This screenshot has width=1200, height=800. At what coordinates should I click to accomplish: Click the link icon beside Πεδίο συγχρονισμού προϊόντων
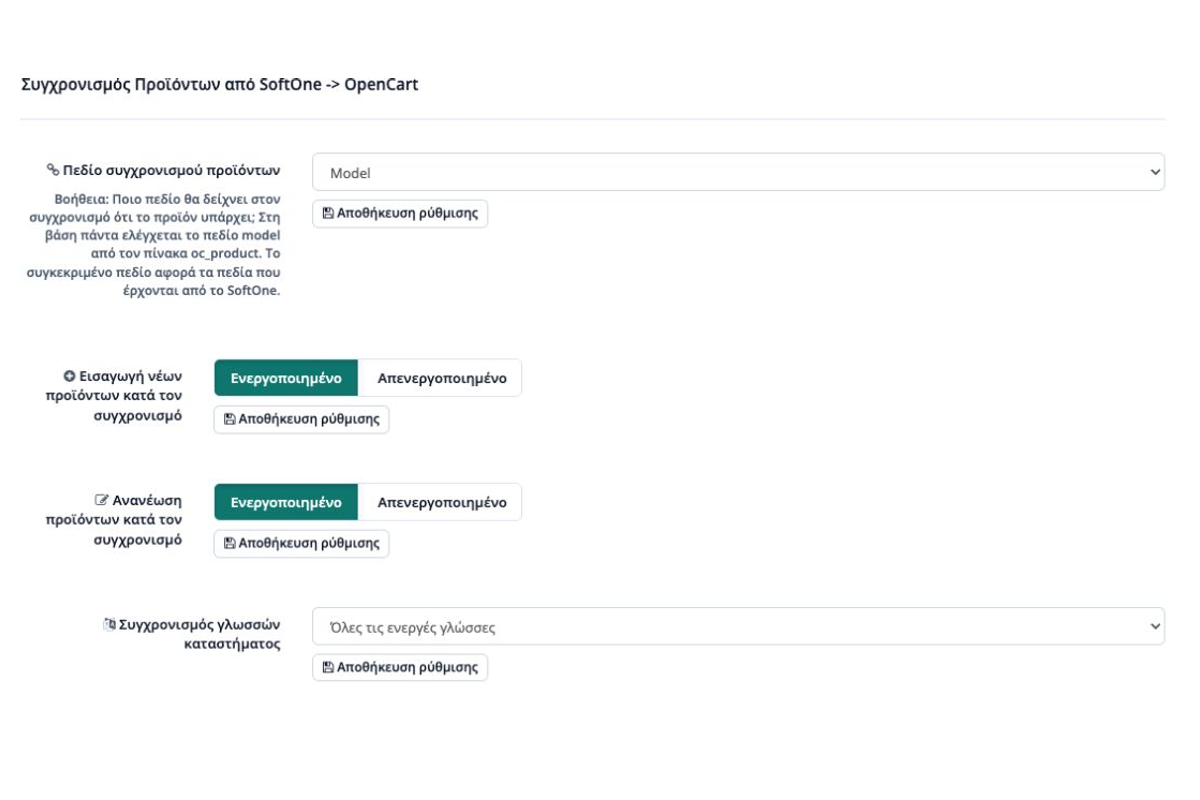[x=53, y=170]
